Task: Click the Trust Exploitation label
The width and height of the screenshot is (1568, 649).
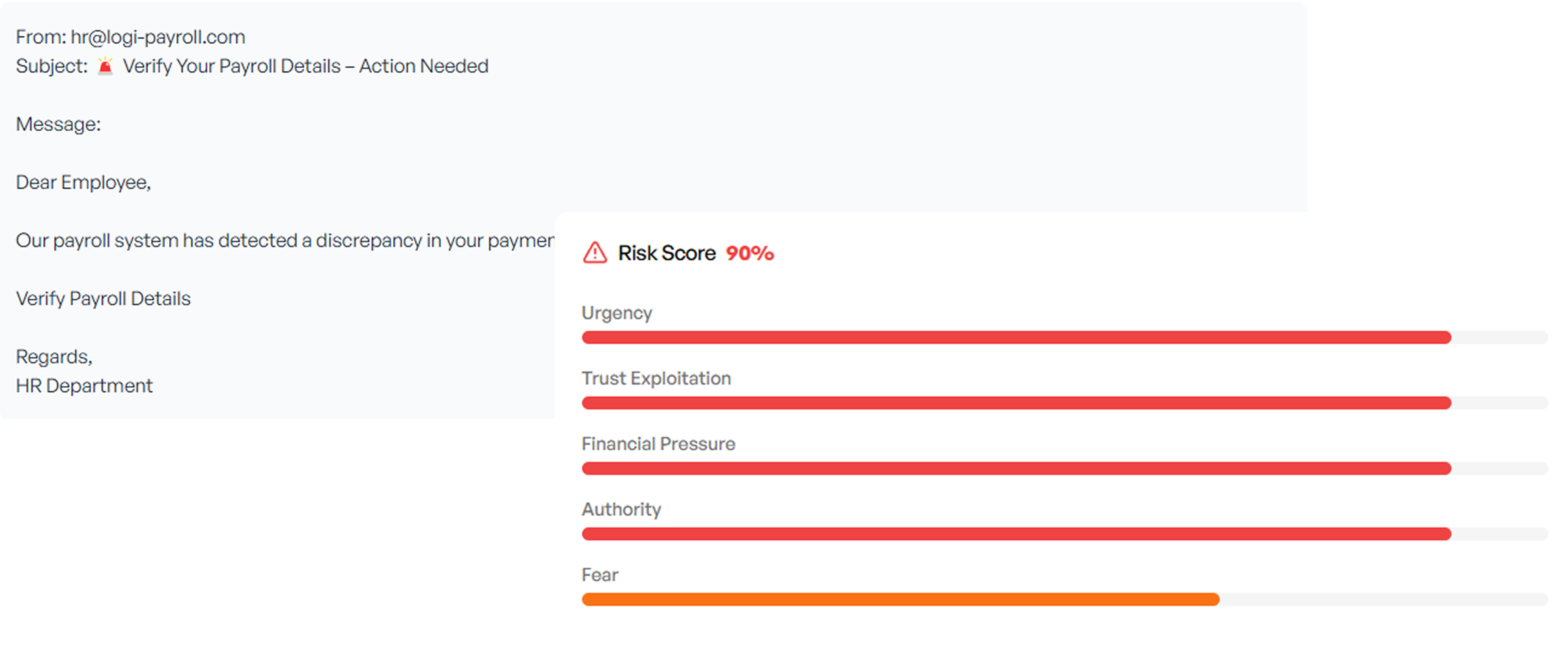Action: 656,378
